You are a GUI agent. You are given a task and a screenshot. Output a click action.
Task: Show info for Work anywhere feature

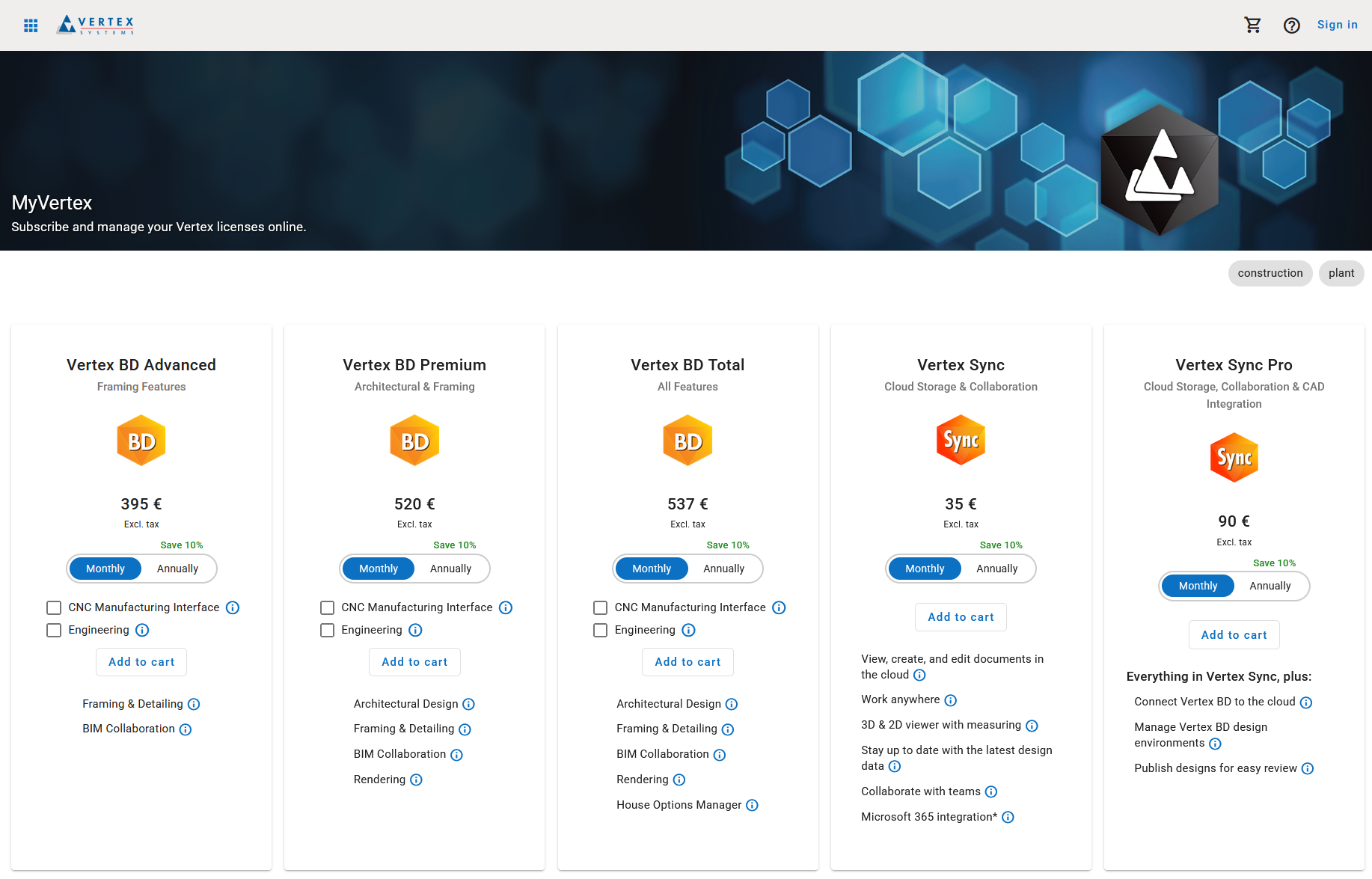pyautogui.click(x=950, y=700)
